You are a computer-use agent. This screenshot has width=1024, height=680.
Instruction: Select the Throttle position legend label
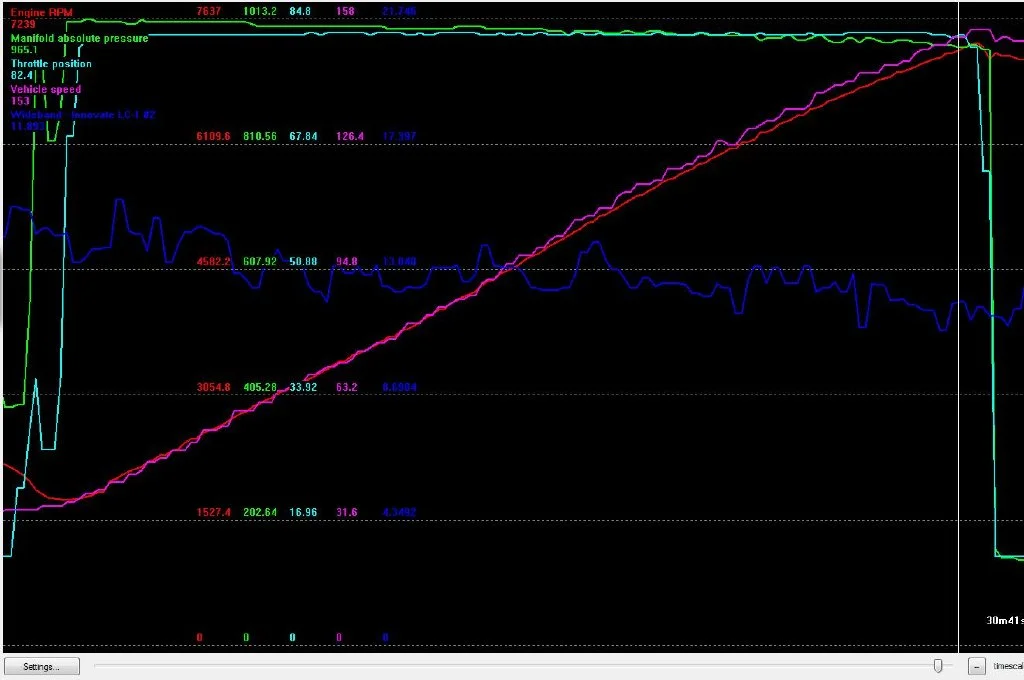point(51,63)
